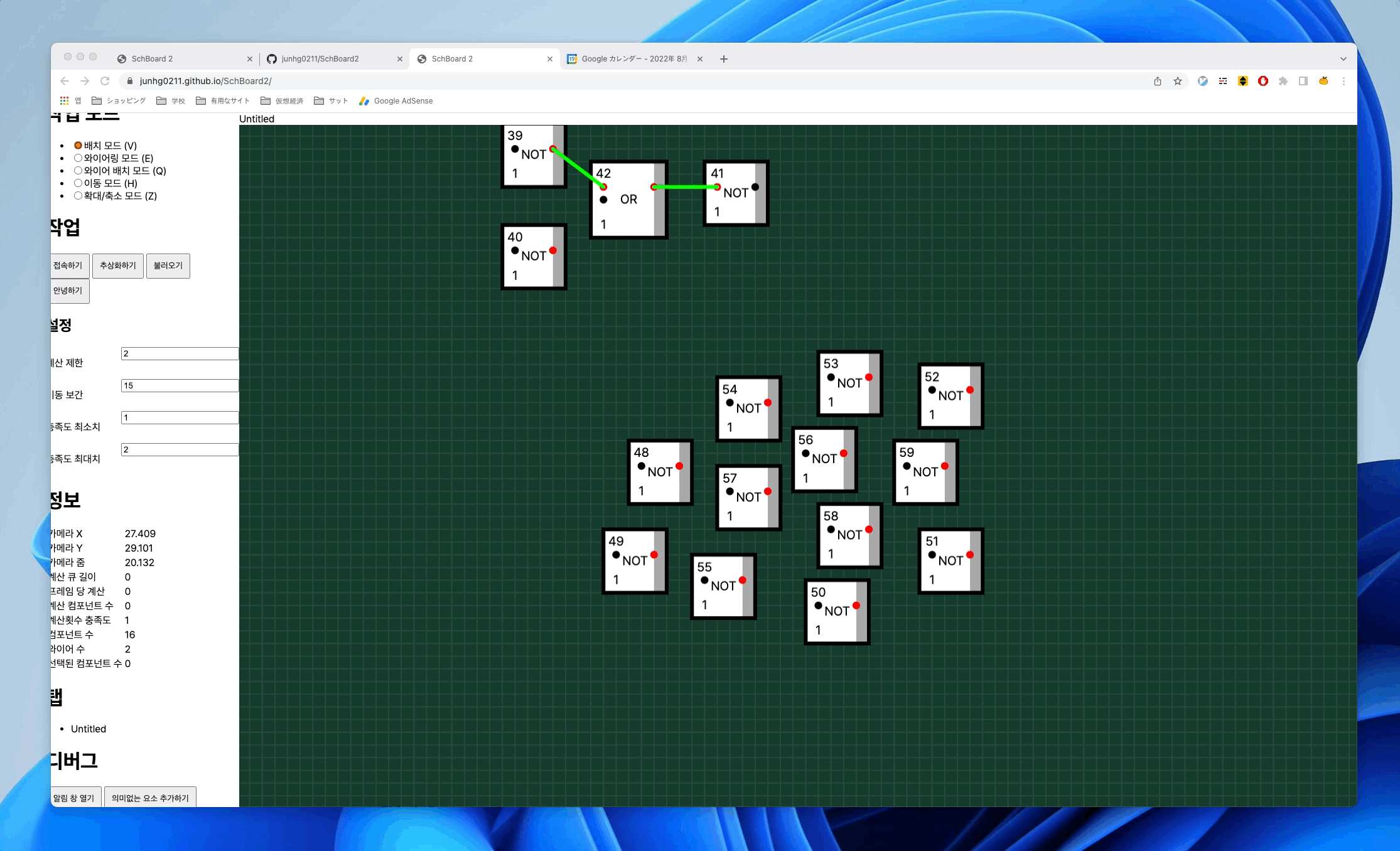Select 이동 모드 (H) radio button
1400x851 pixels.
(78, 183)
